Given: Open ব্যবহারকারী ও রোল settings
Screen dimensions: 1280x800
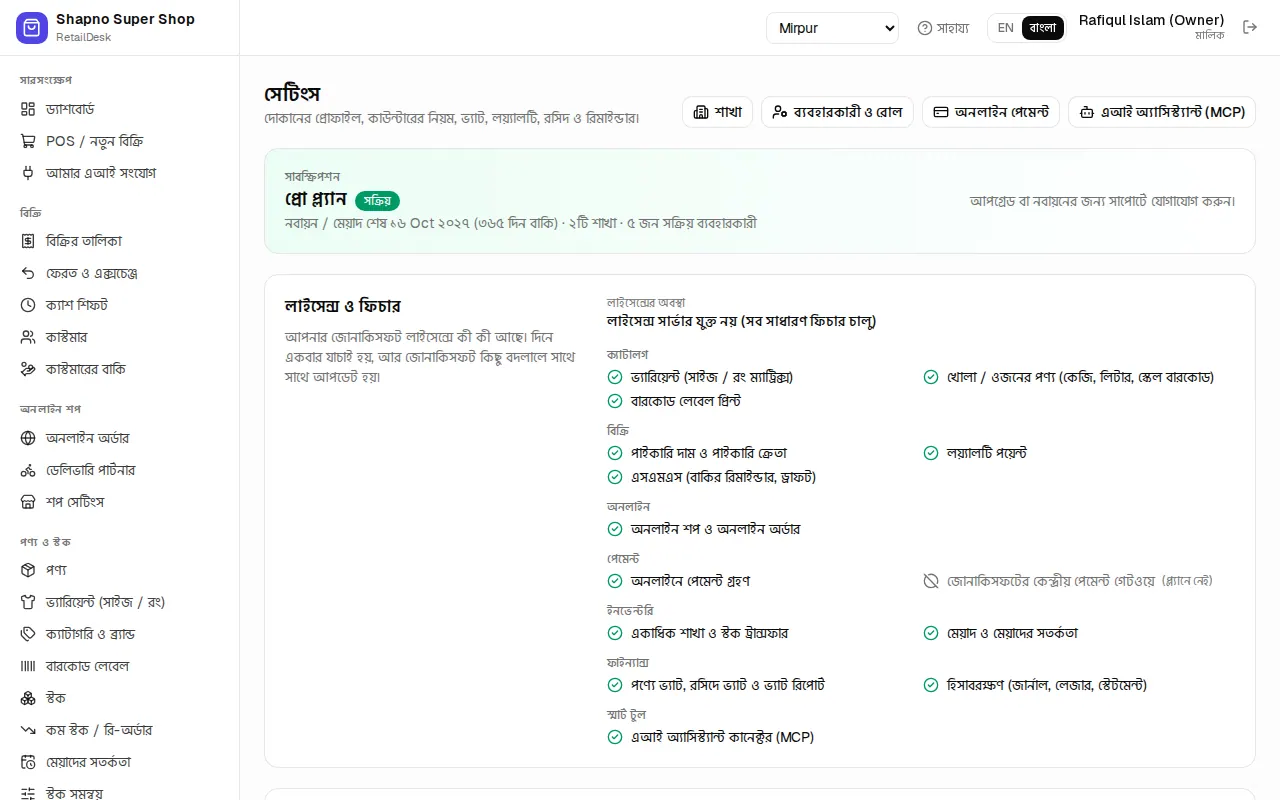Looking at the screenshot, I should pyautogui.click(x=837, y=112).
